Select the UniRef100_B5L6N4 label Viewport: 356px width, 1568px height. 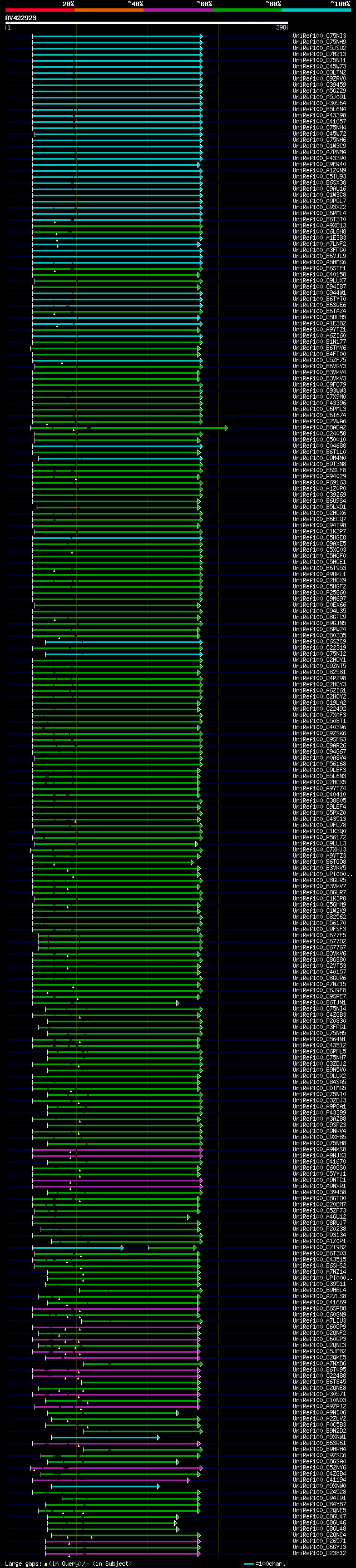point(319,109)
